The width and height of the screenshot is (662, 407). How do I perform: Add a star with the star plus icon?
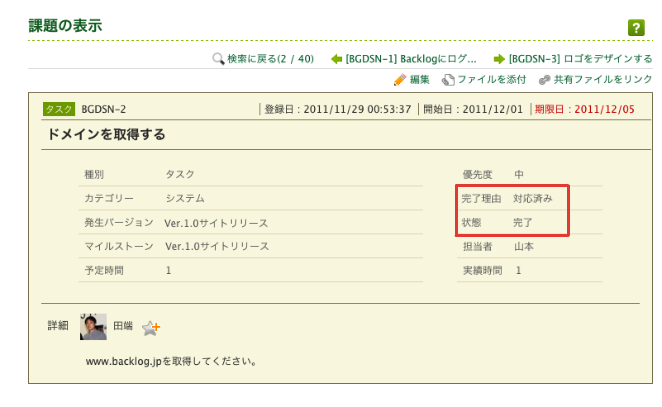click(151, 328)
